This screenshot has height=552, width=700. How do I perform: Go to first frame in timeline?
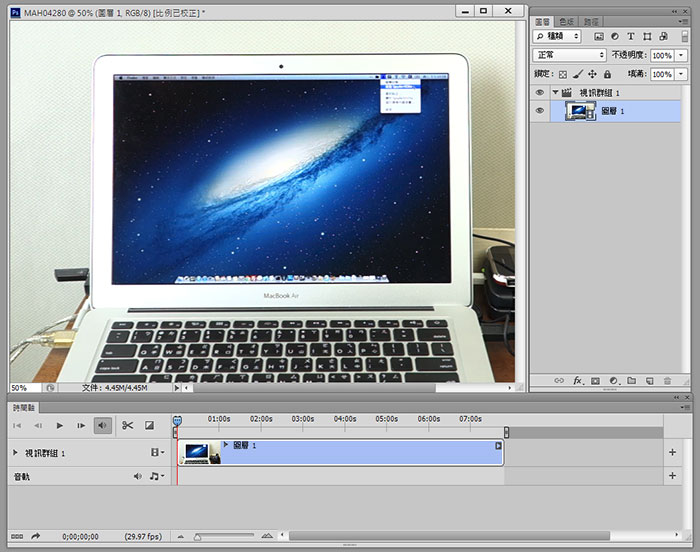pos(17,426)
